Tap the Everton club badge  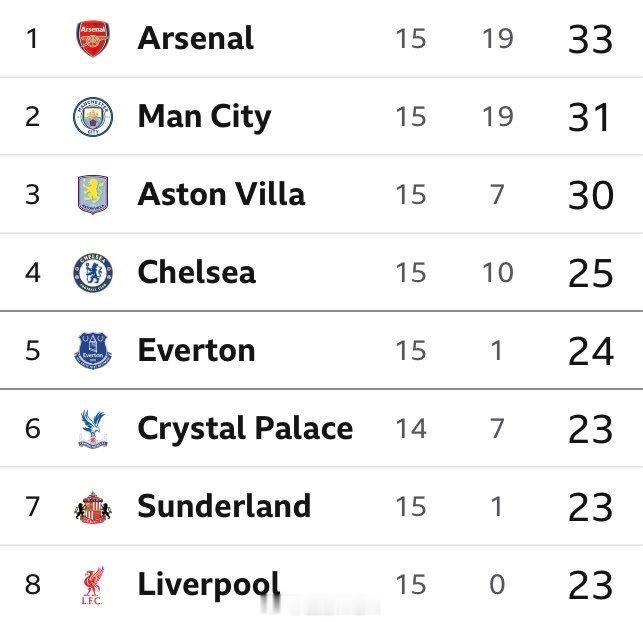[93, 350]
